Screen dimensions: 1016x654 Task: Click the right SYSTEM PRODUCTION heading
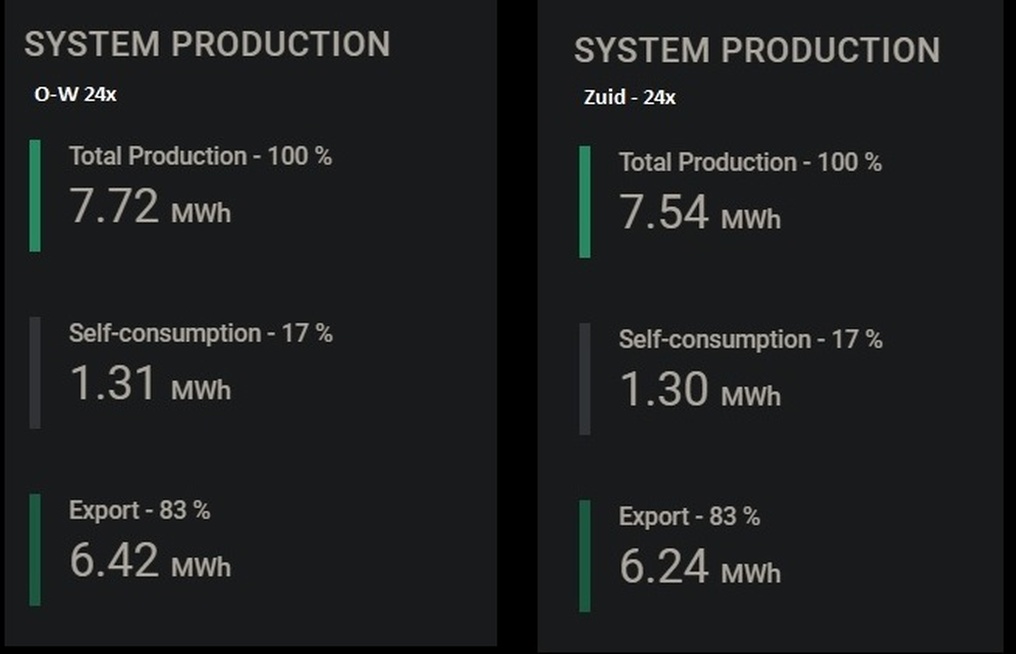[x=757, y=50]
